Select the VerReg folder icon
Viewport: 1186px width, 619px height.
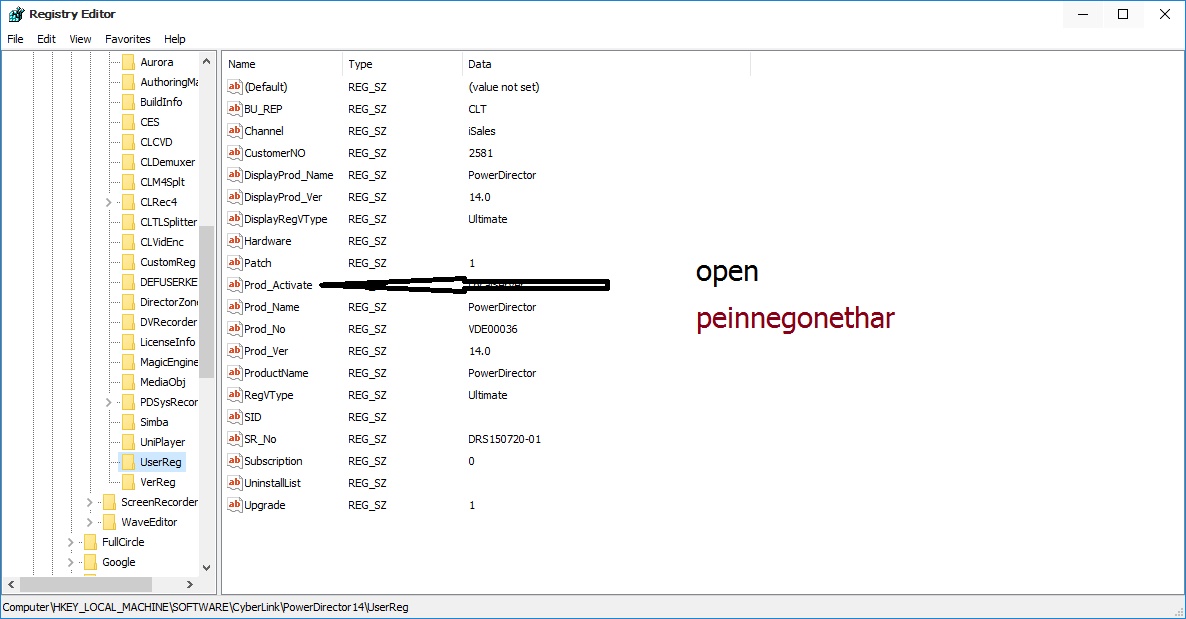tap(129, 482)
